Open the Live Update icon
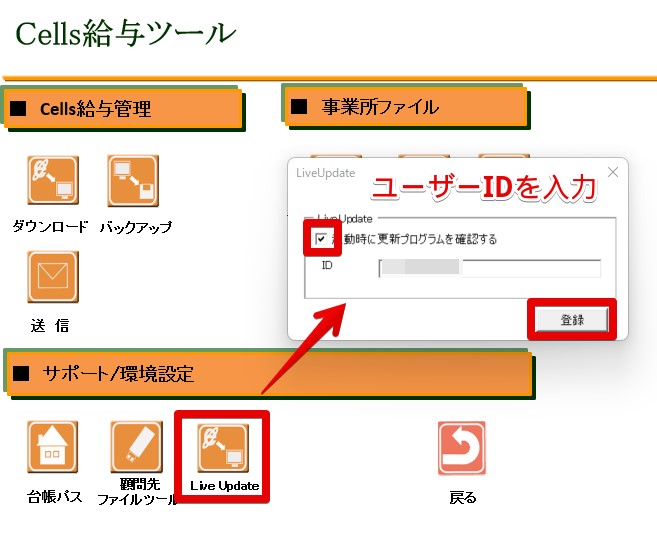The image size is (657, 544). 224,448
